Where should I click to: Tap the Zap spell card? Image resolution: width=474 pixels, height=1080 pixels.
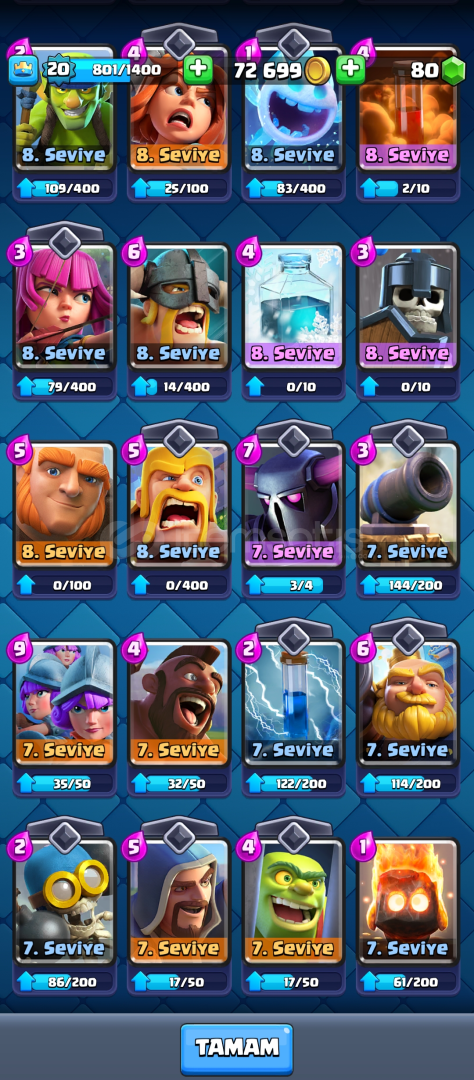coord(293,704)
